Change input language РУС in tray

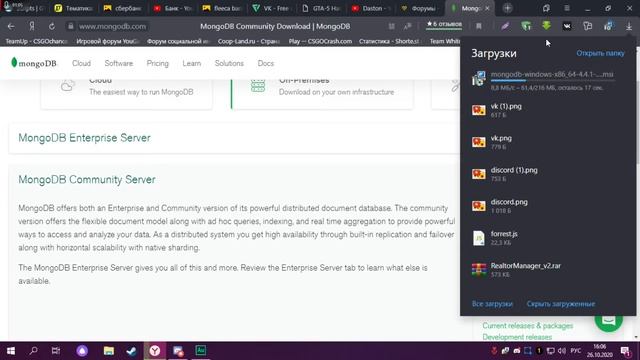coord(576,351)
